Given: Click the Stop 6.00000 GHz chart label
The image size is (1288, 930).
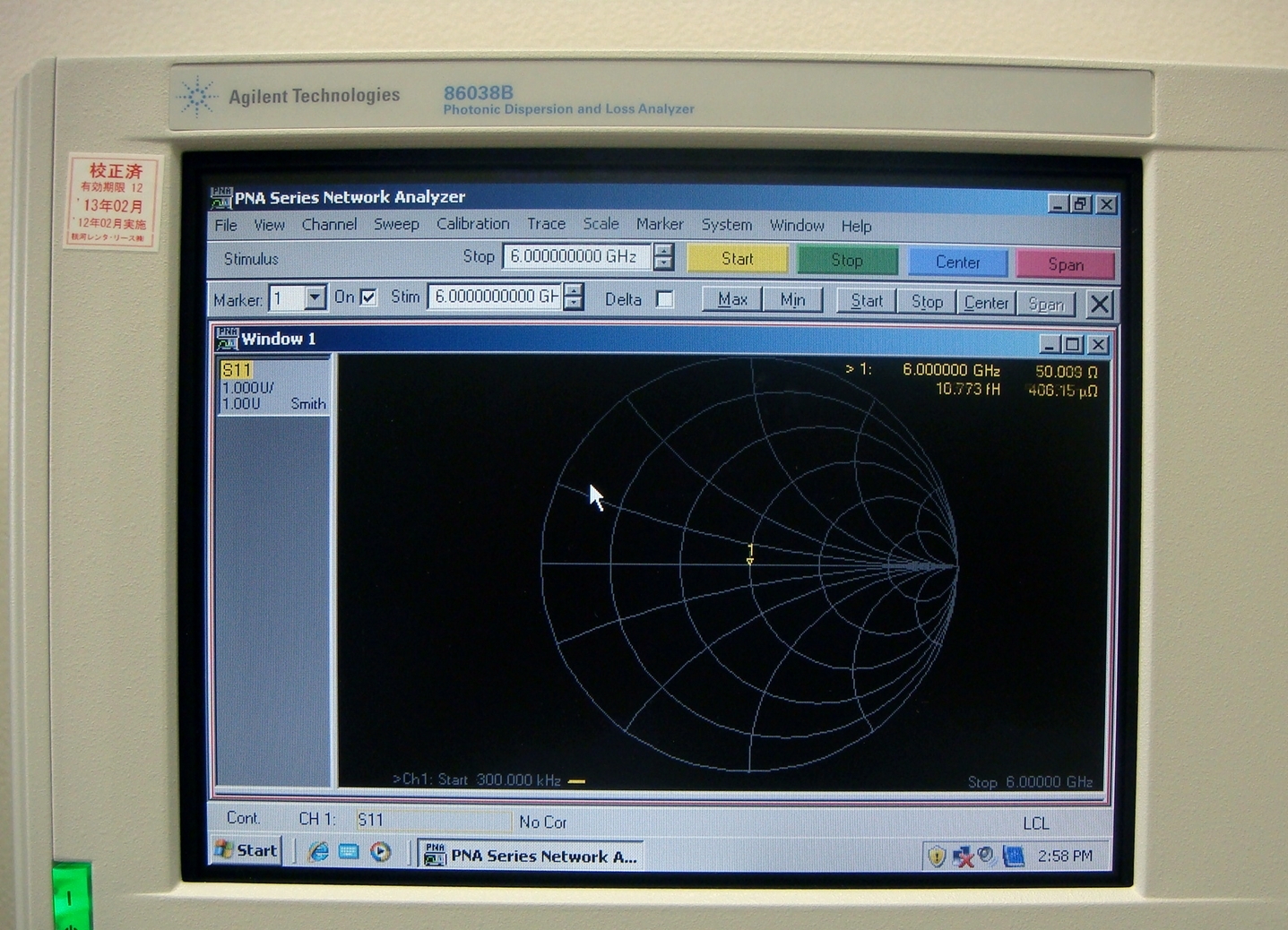Looking at the screenshot, I should coord(1030,782).
